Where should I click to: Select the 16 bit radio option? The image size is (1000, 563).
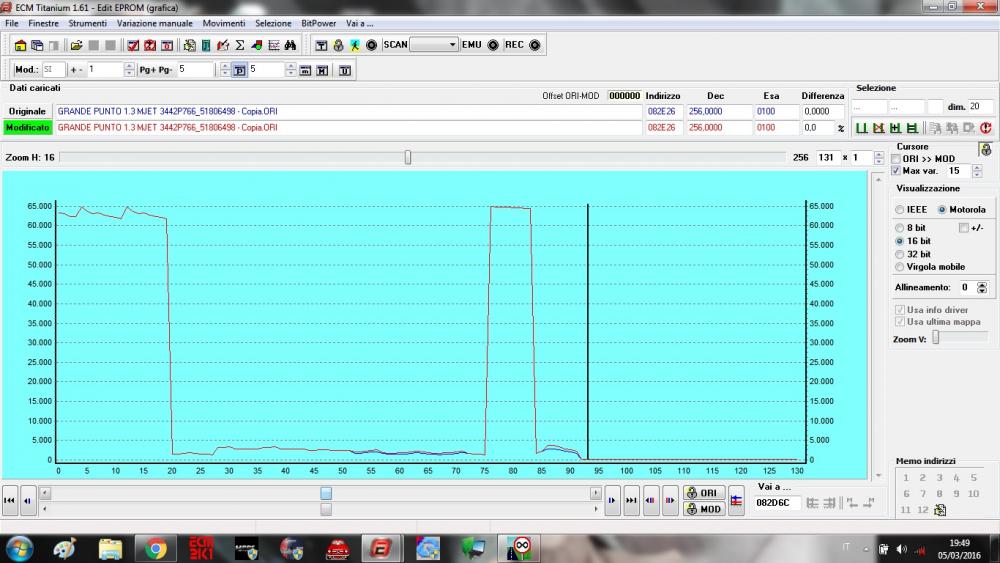(899, 241)
